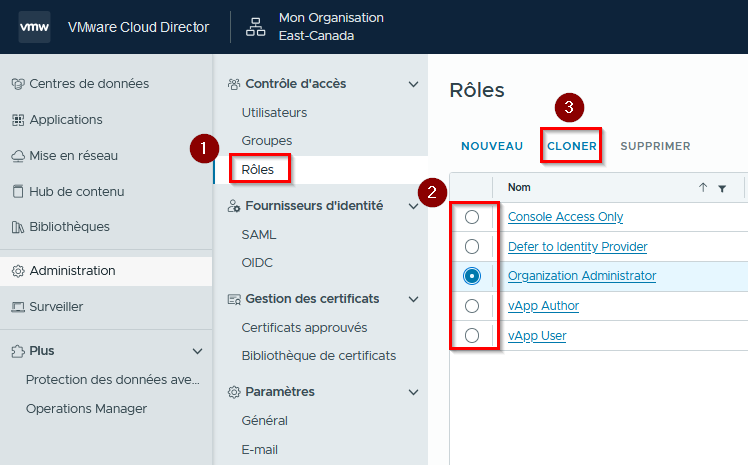Select the Organization Administrator radio button
The image size is (748, 465).
coord(472,276)
